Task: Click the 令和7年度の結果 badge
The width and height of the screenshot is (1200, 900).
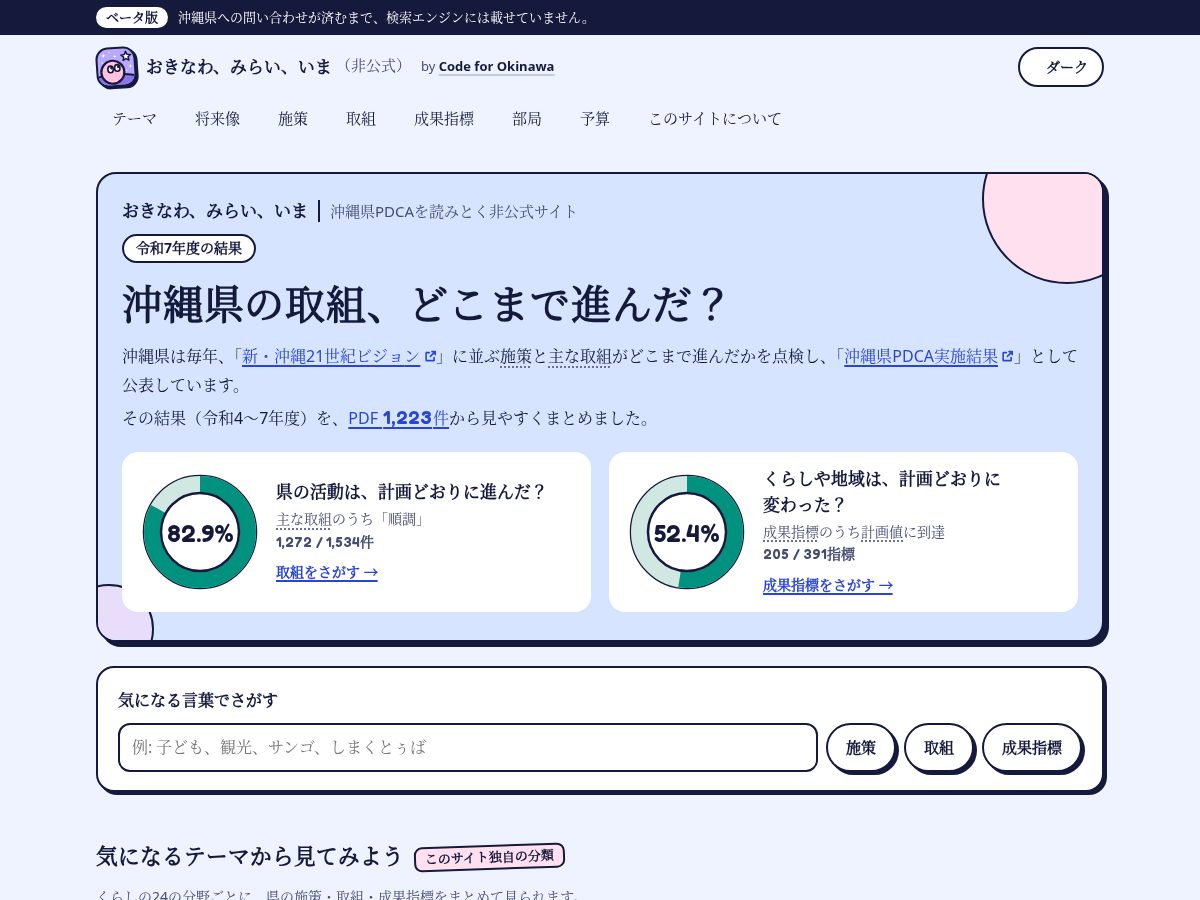Action: click(189, 248)
